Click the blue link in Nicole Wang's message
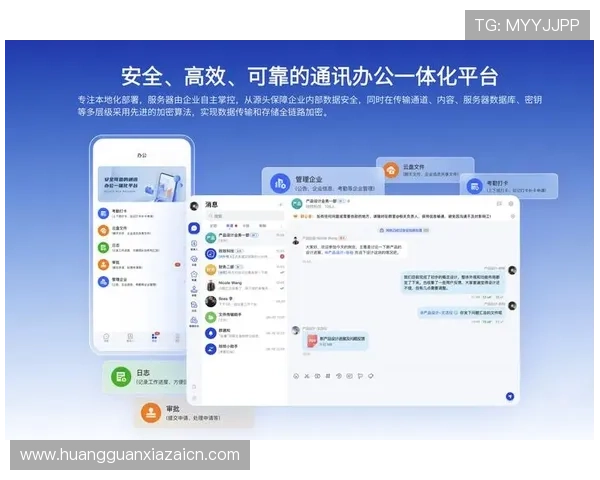600x480 pixels. pos(339,253)
